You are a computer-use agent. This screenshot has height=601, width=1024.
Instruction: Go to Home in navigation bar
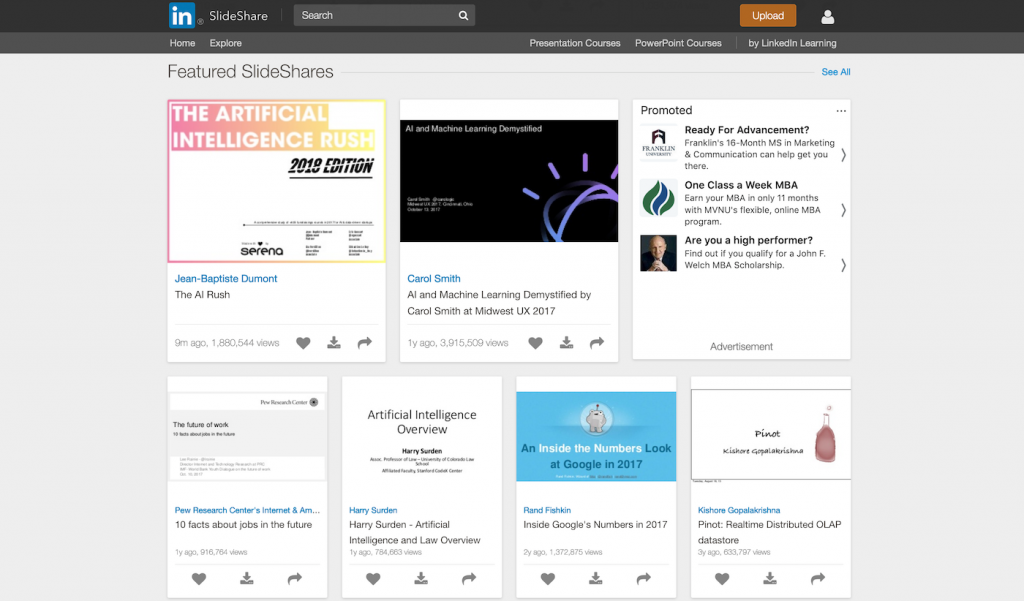[182, 43]
